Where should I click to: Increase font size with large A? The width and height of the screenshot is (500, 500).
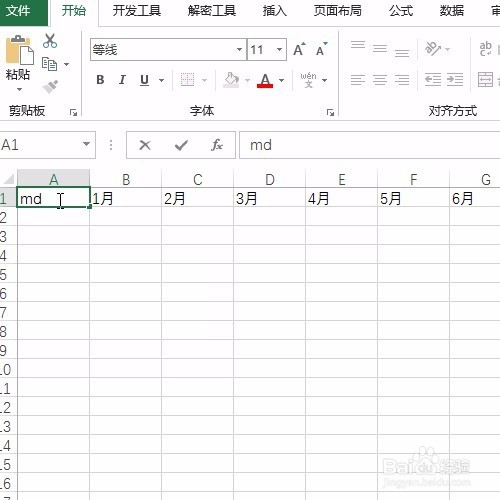299,49
